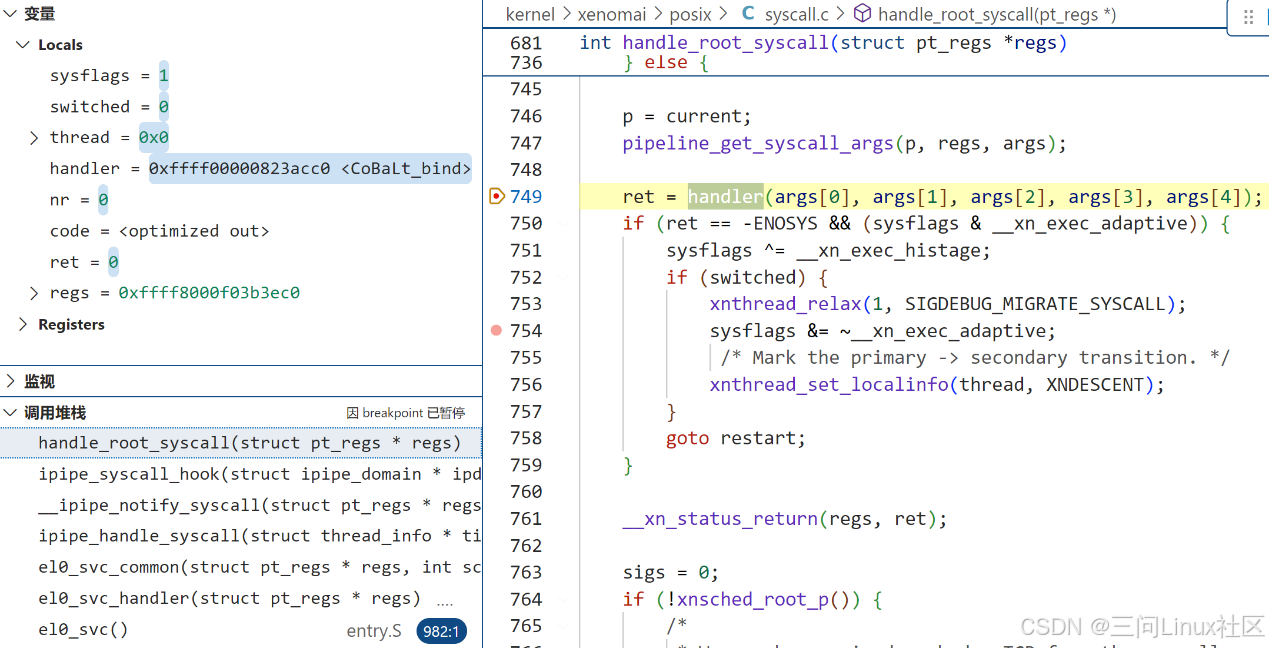Open the kernel breadcrumb segment
The width and height of the screenshot is (1269, 648).
(x=530, y=14)
